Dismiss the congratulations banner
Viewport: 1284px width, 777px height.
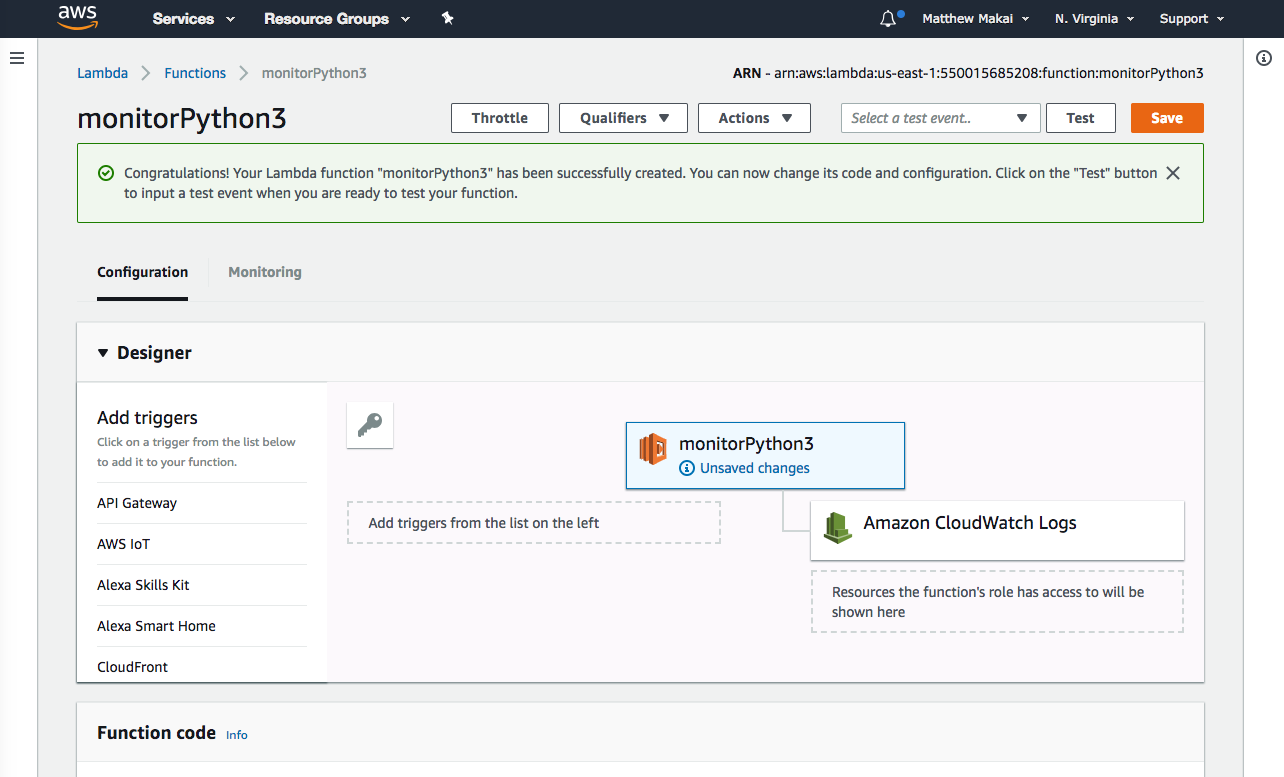click(x=1172, y=172)
